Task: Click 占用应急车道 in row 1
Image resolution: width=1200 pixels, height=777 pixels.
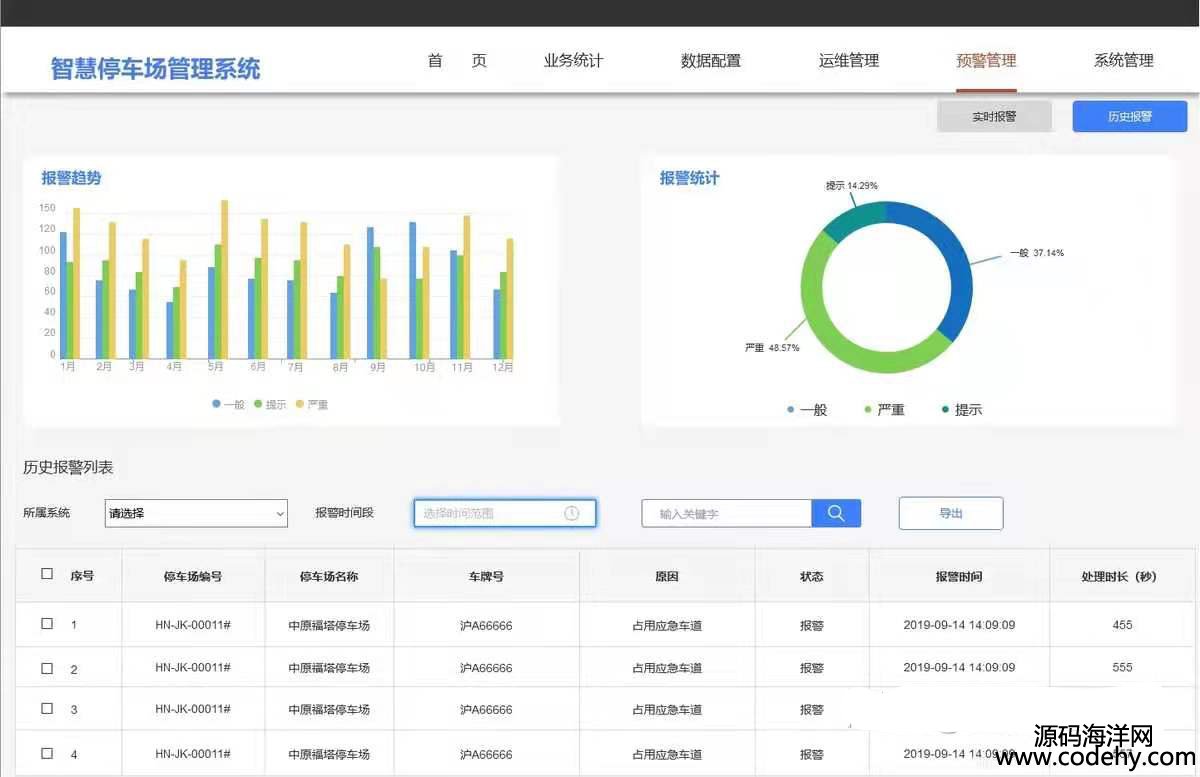Action: pos(667,626)
